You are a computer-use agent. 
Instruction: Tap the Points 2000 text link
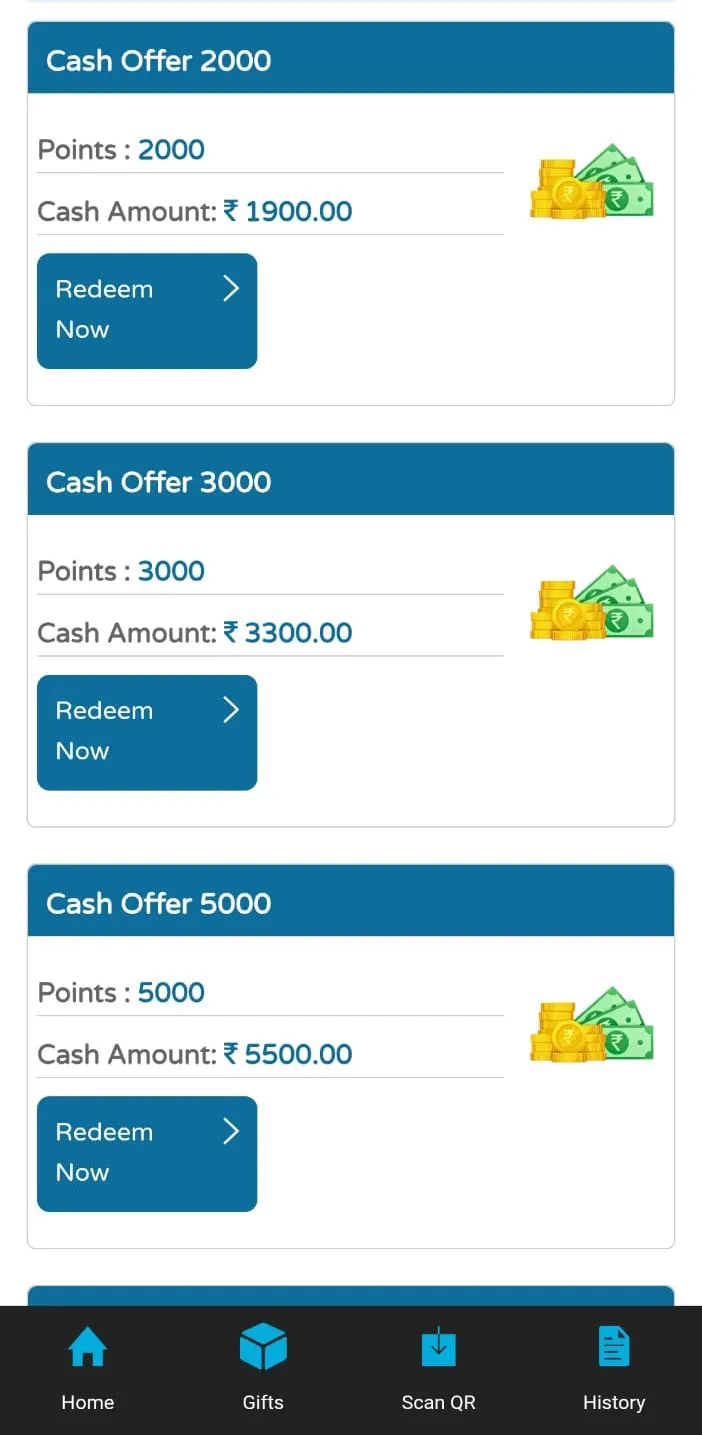tap(170, 149)
